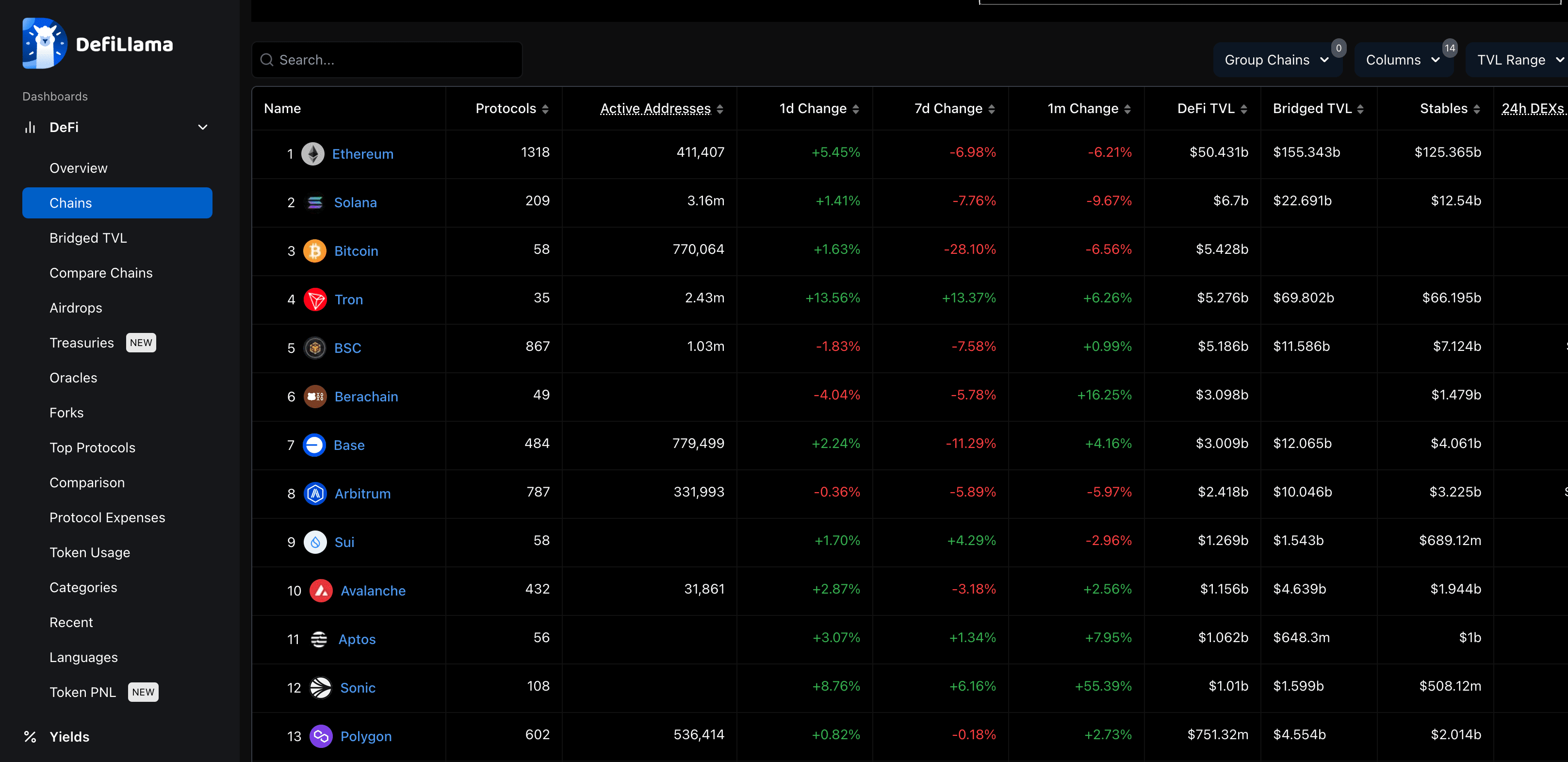Open the Tron chain link

(349, 299)
